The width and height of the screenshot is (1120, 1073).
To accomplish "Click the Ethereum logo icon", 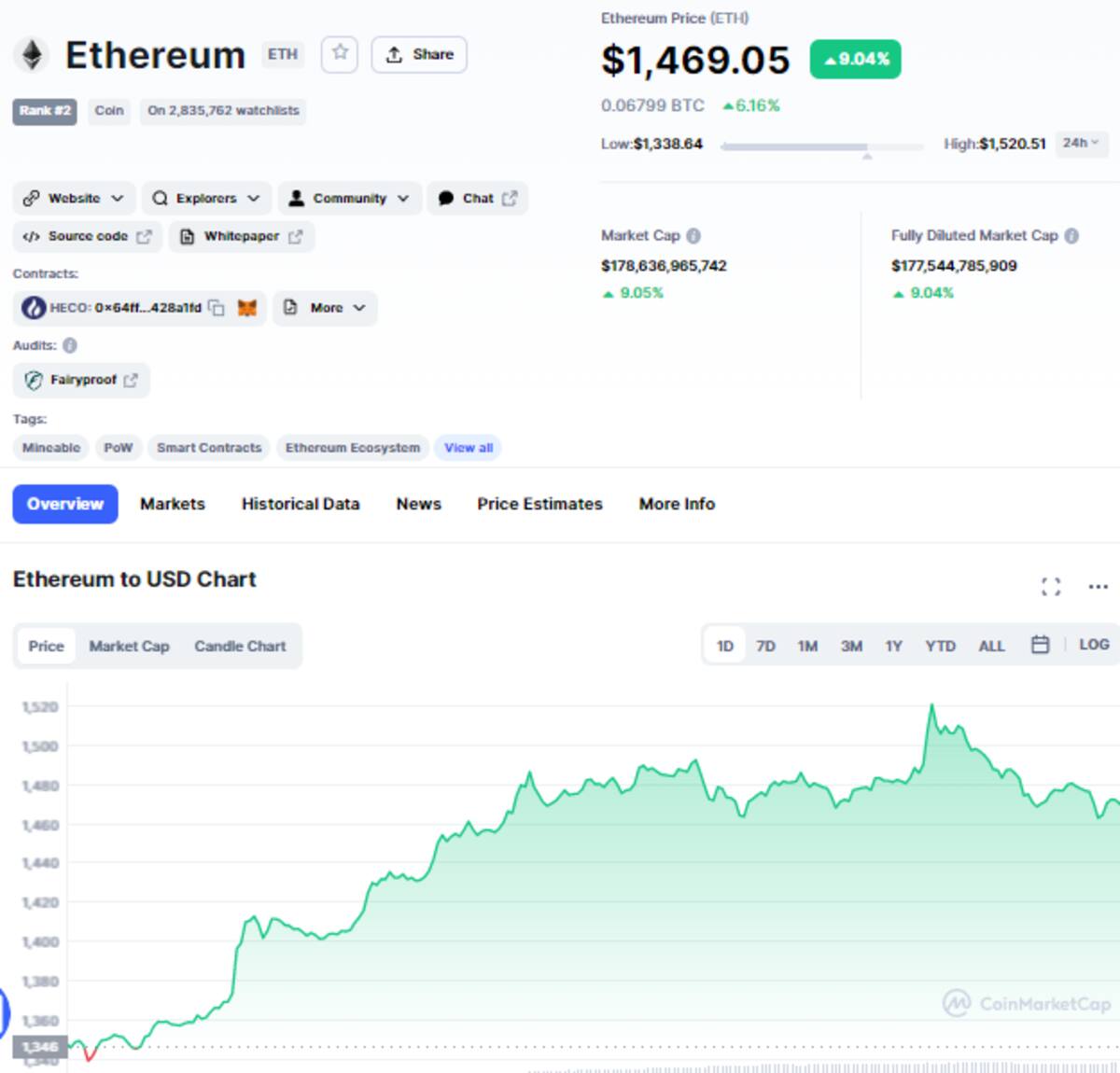I will click(33, 55).
